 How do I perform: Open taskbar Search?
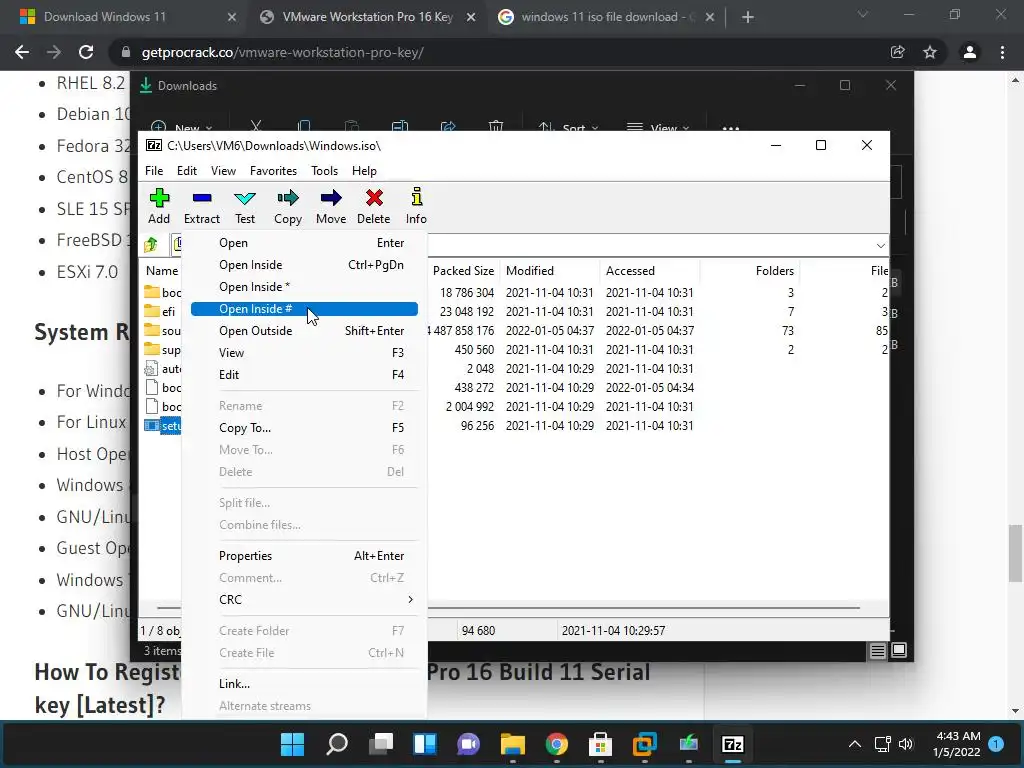(337, 744)
